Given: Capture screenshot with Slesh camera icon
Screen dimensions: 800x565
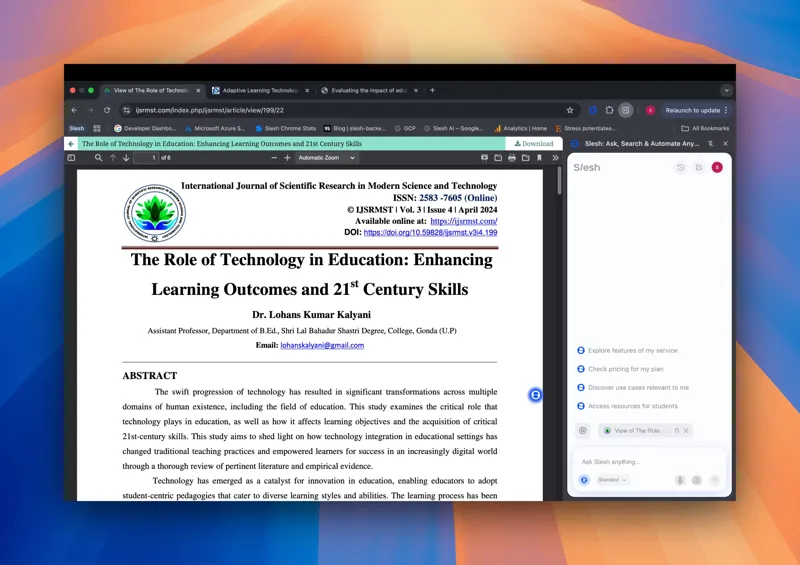Looking at the screenshot, I should pos(696,480).
